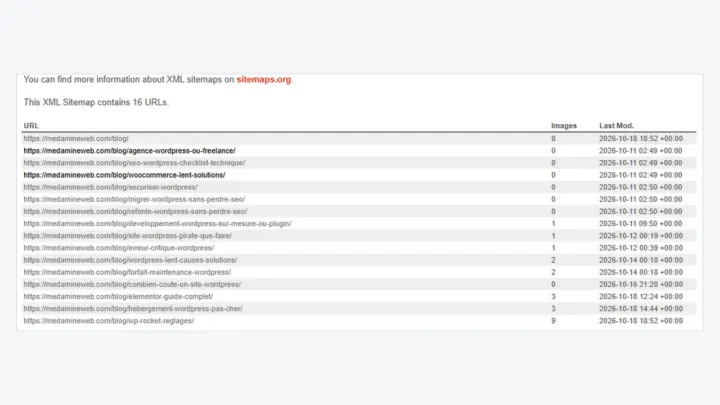The width and height of the screenshot is (720, 405).
Task: Open the securiser-wordpress link
Action: point(111,187)
